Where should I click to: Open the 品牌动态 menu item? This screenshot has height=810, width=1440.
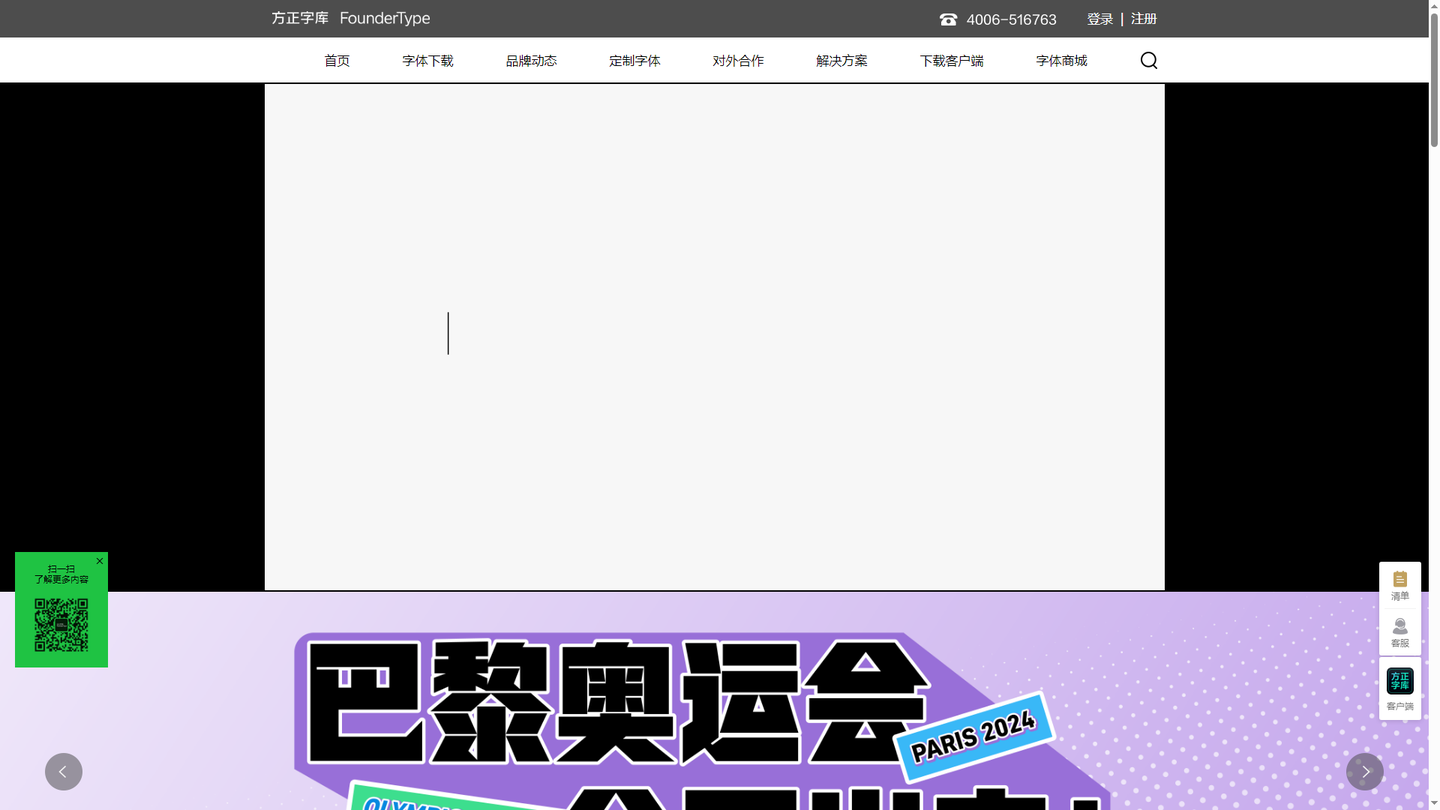click(531, 61)
